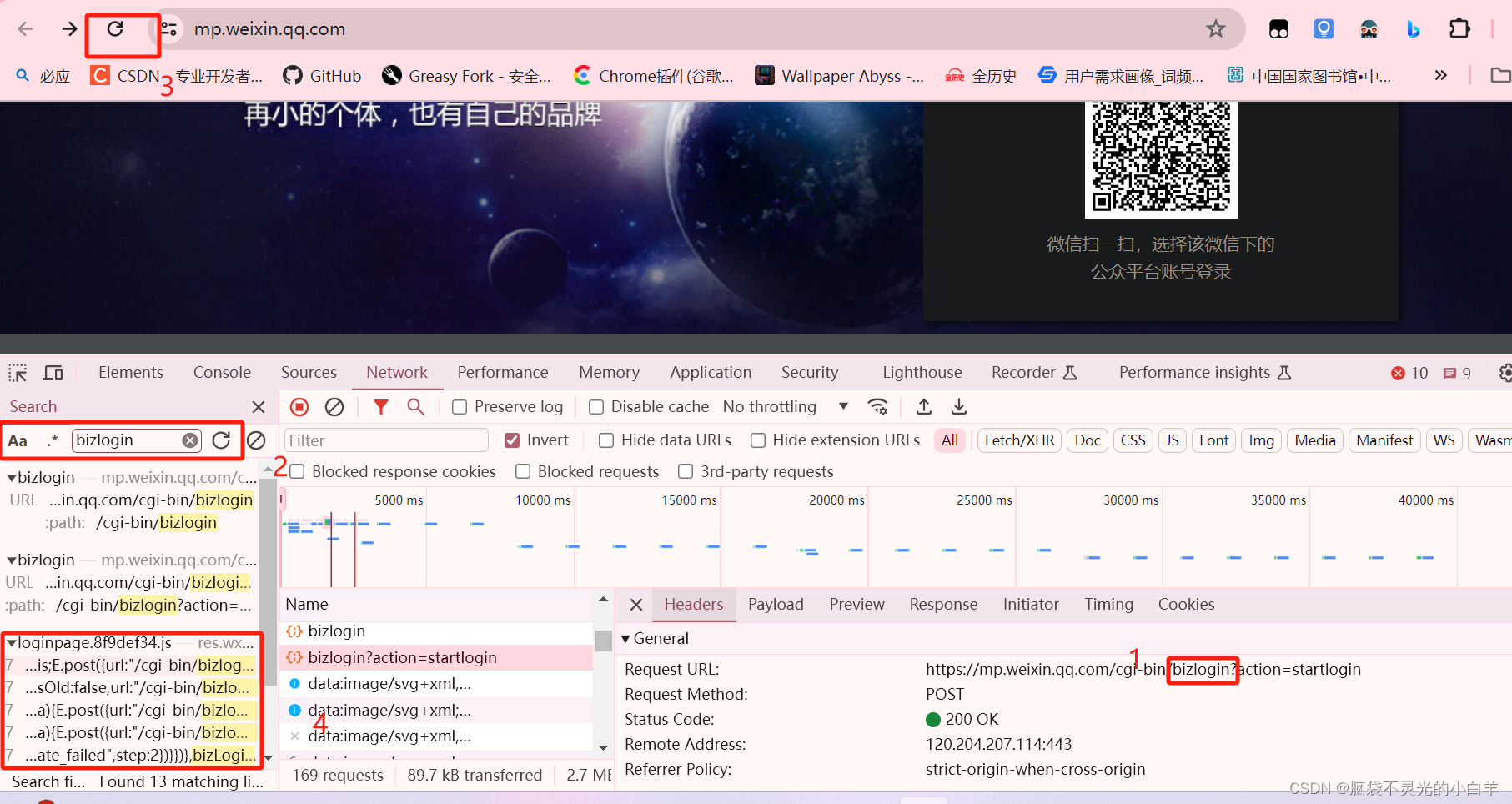Go forward to the next page
The height and width of the screenshot is (804, 1512).
point(69,29)
